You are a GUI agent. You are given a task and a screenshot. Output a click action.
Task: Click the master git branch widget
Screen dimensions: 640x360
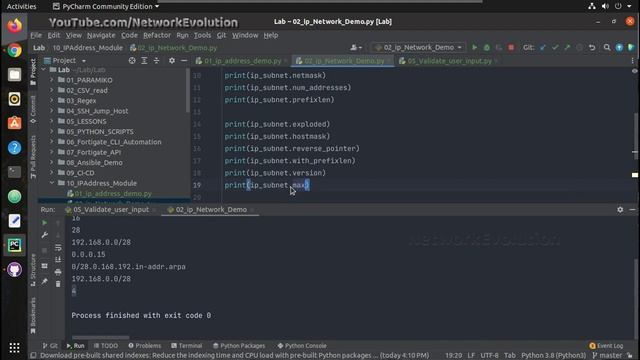pyautogui.click(x=607, y=356)
